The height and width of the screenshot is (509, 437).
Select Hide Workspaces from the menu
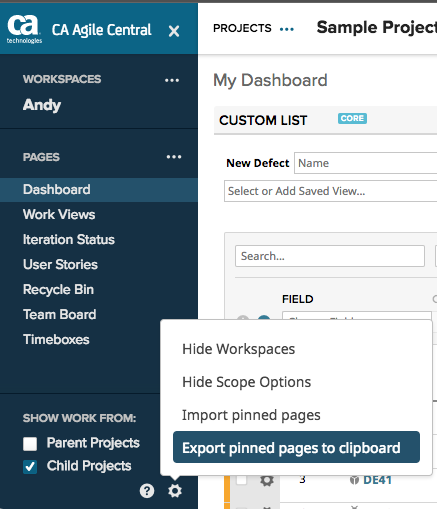point(239,349)
